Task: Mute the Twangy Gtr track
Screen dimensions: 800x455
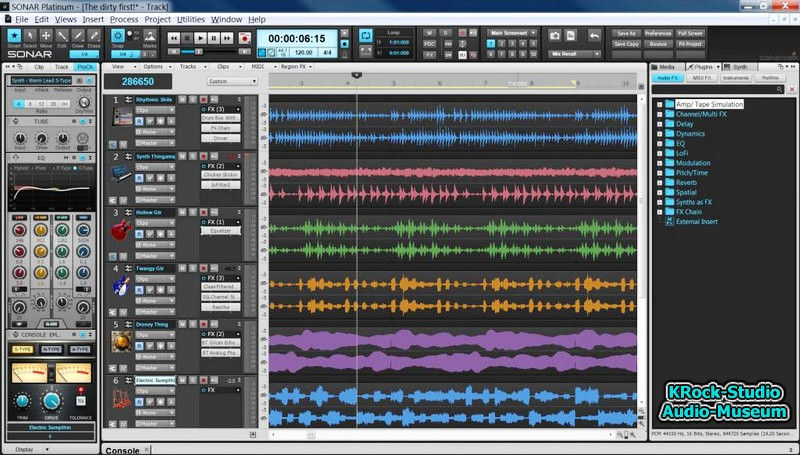Action: tap(182, 268)
